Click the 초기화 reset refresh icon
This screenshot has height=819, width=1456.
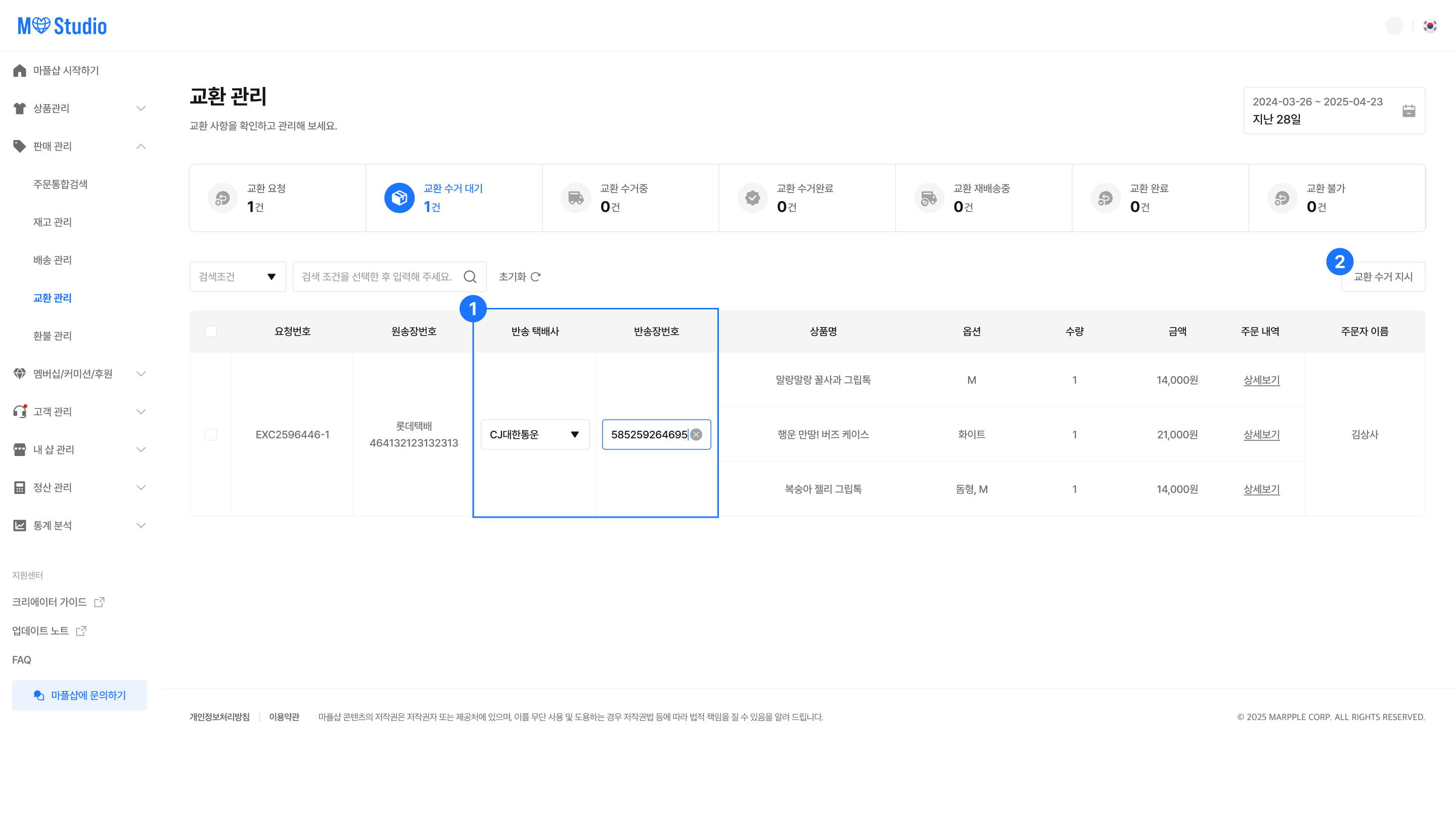pos(536,277)
